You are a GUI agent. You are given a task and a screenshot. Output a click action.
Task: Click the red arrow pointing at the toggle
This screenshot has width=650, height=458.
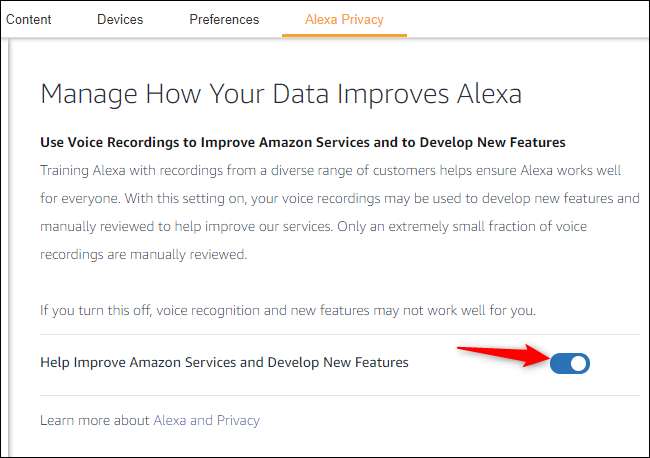495,354
